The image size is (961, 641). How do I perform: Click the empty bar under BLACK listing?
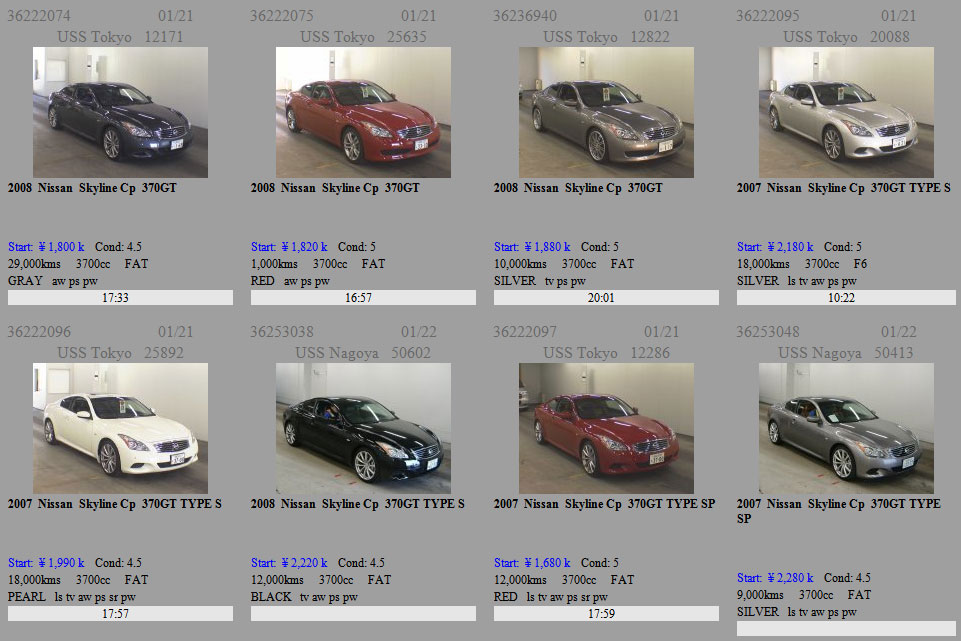tap(363, 614)
